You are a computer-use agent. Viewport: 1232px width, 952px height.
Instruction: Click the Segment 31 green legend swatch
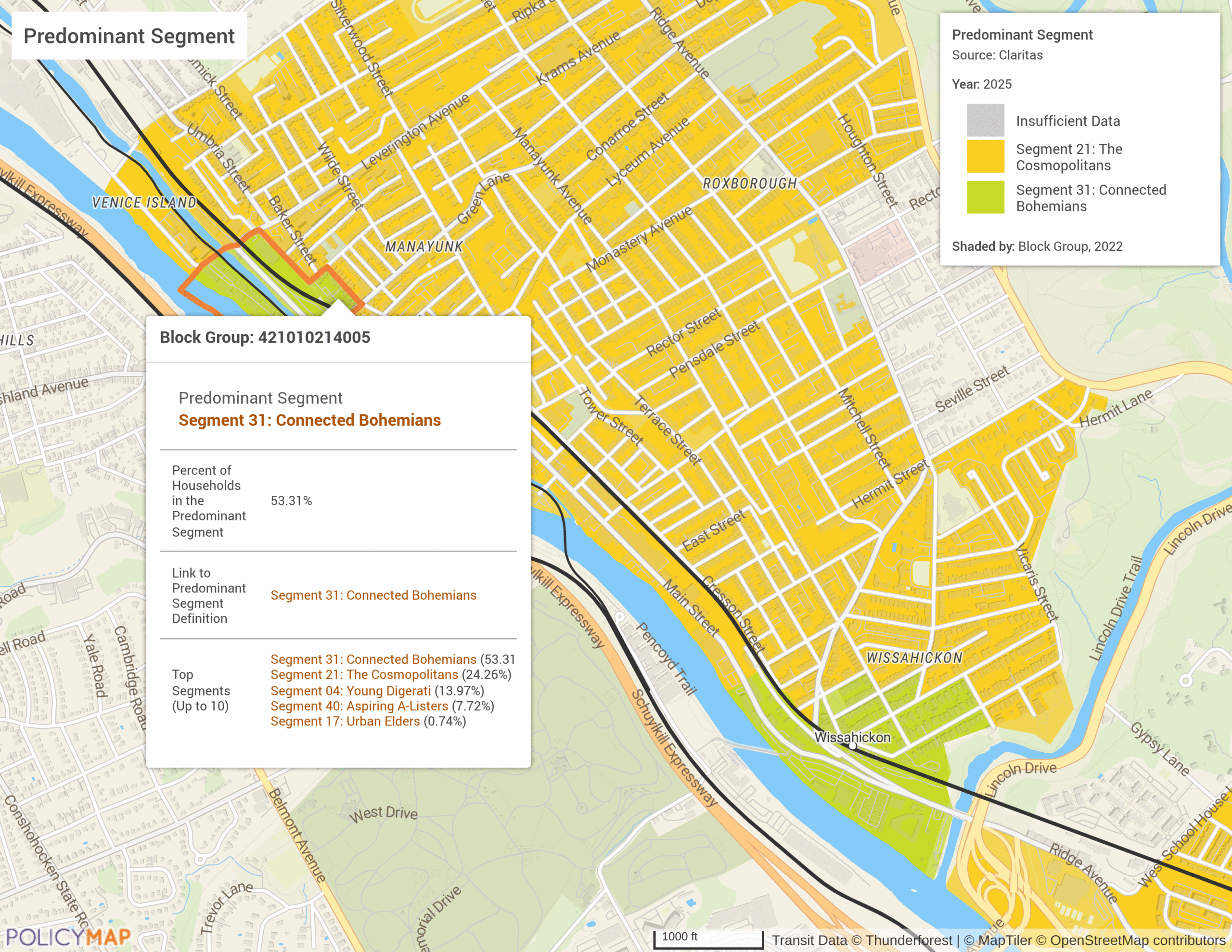[x=985, y=197]
